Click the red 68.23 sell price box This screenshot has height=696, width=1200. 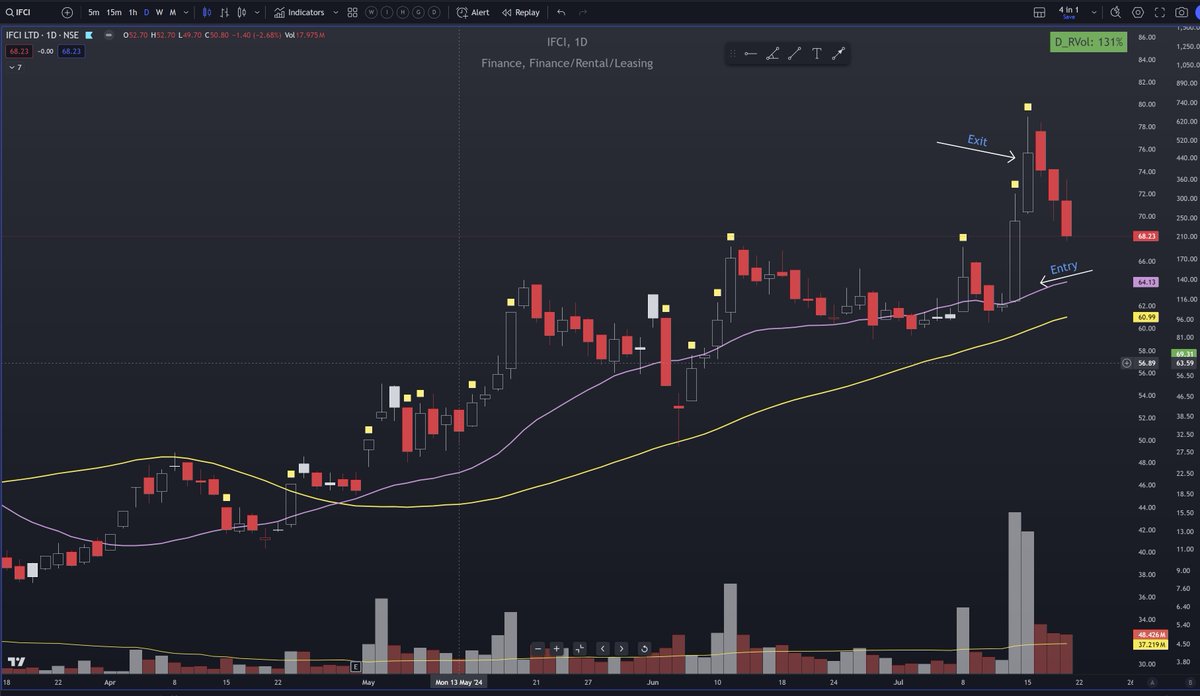[x=21, y=51]
